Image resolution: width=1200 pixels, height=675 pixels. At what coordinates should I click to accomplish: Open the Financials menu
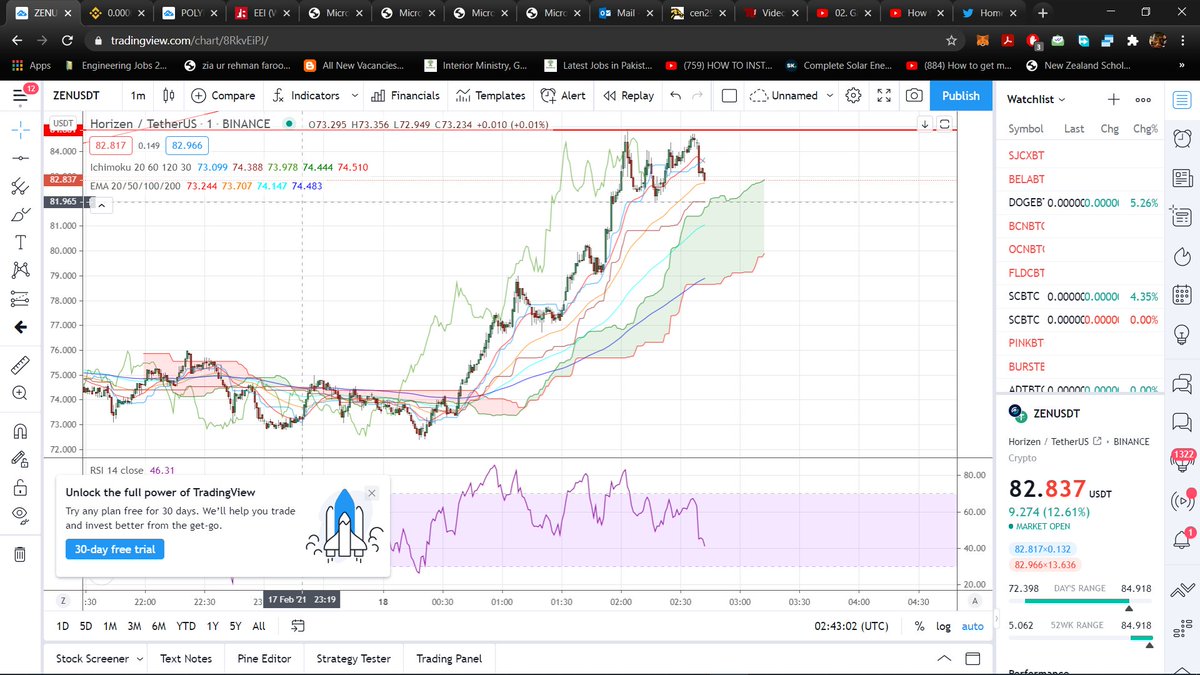(405, 95)
